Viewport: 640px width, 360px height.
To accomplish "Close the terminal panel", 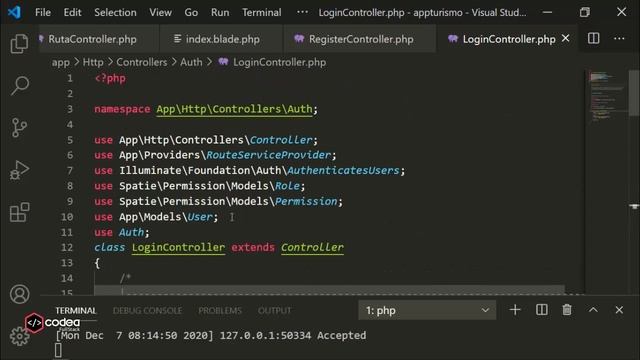I will click(x=619, y=310).
